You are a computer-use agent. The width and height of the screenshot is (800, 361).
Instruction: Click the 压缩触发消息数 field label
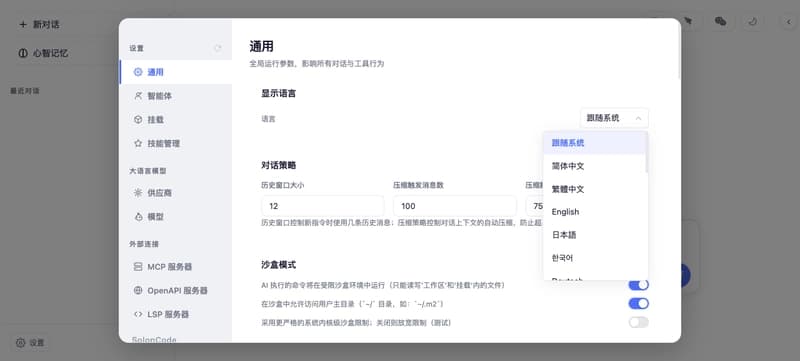coord(418,185)
